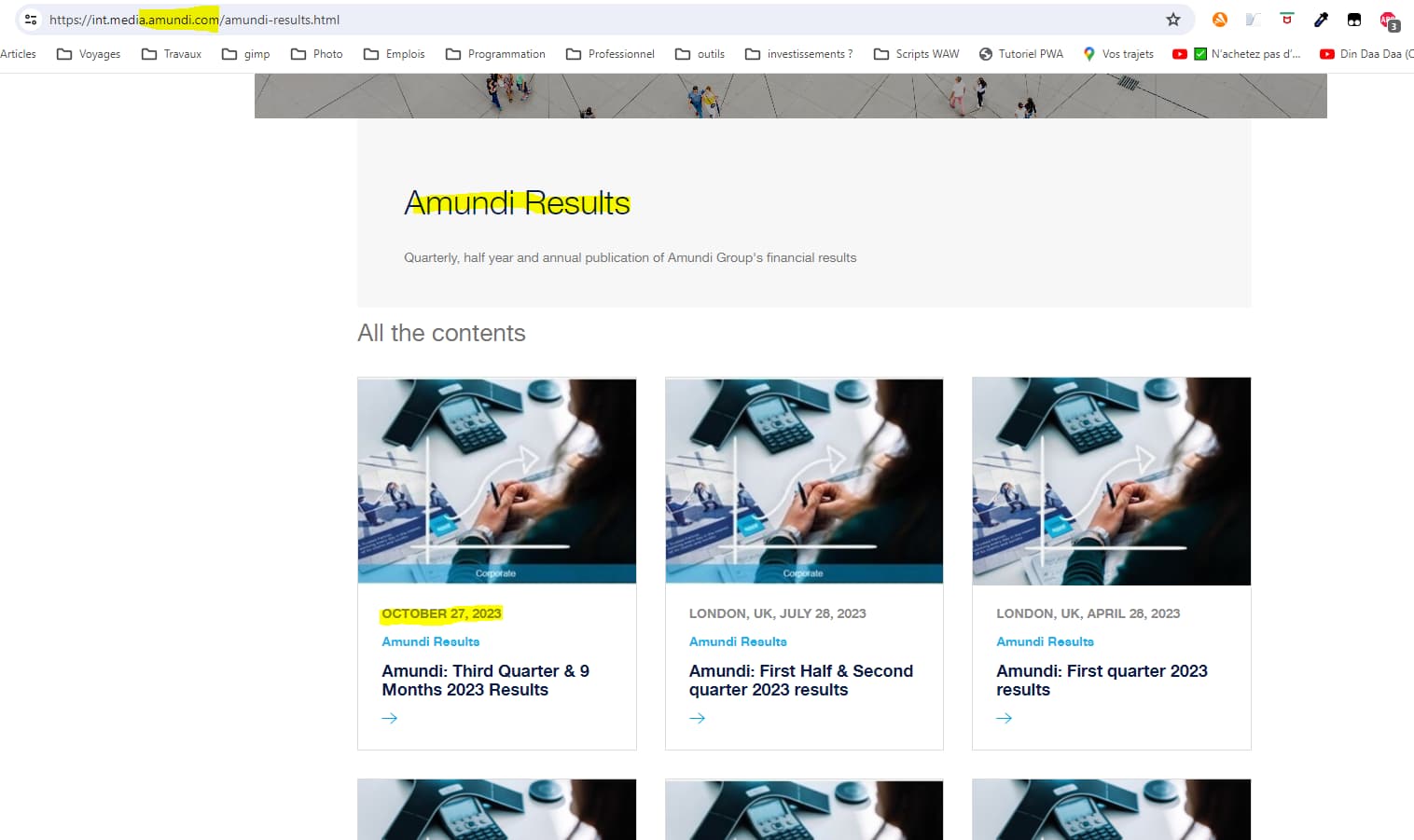Open Amundi: Third Quarter & 9 Months 2023 Results
This screenshot has width=1414, height=840.
pyautogui.click(x=485, y=681)
